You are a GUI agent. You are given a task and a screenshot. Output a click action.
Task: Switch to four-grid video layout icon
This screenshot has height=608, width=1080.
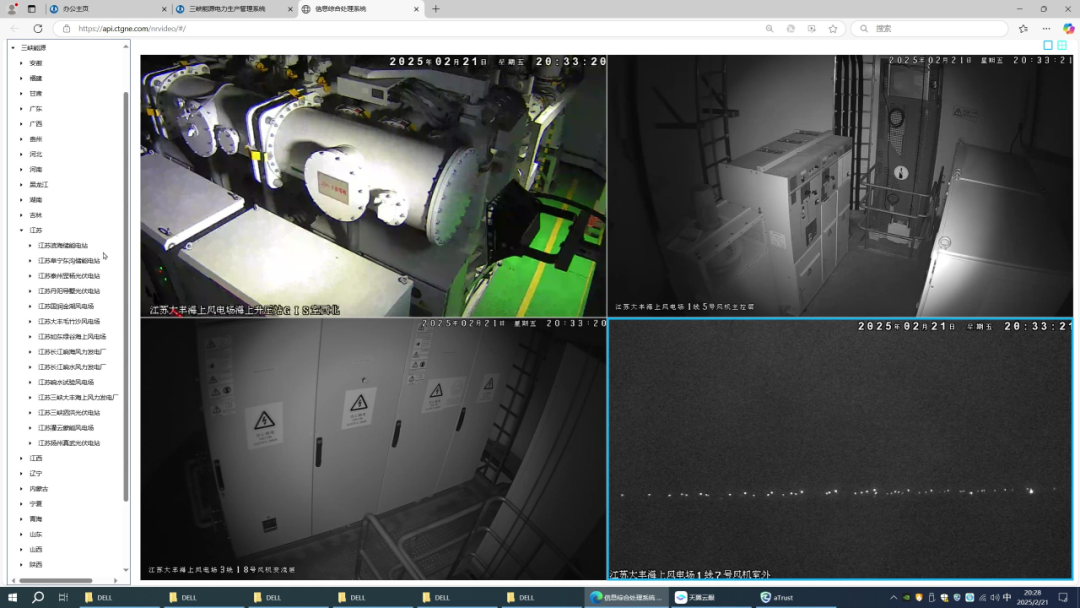[x=1063, y=45]
